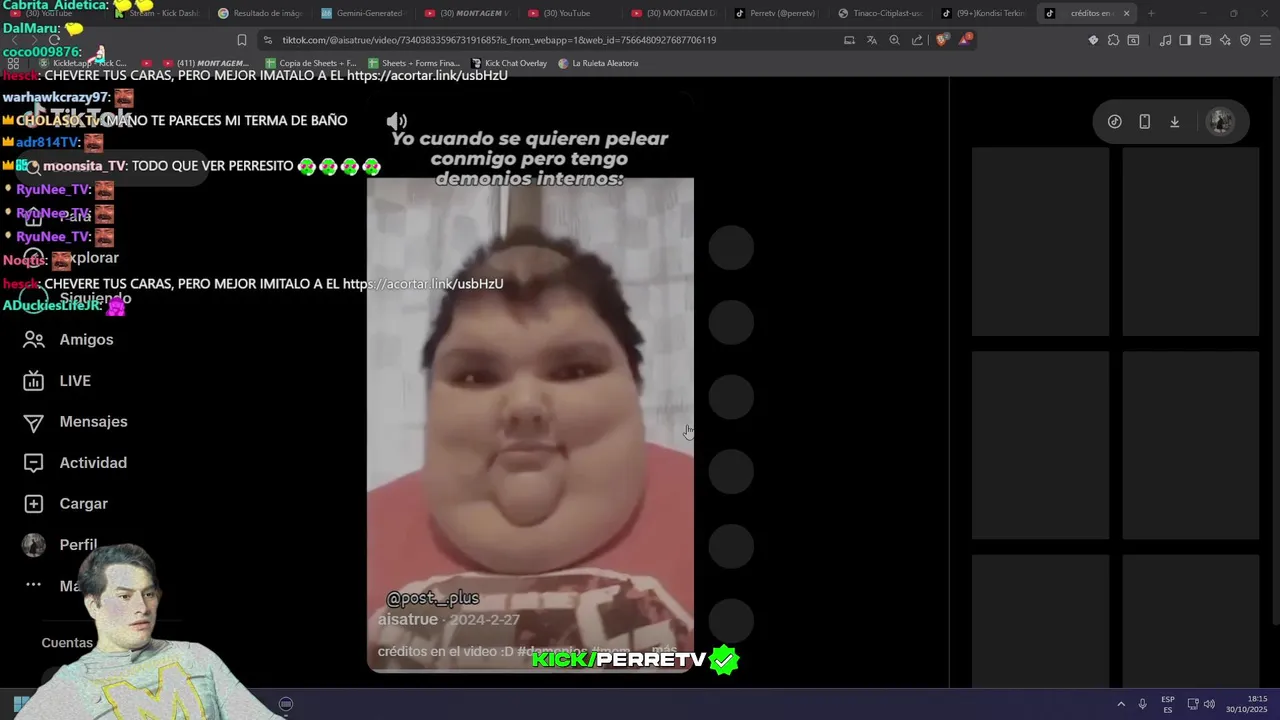Viewport: 1280px width, 720px height.
Task: Switch to the 'Stream - Kick Dashboard' tab
Action: pyautogui.click(x=157, y=13)
